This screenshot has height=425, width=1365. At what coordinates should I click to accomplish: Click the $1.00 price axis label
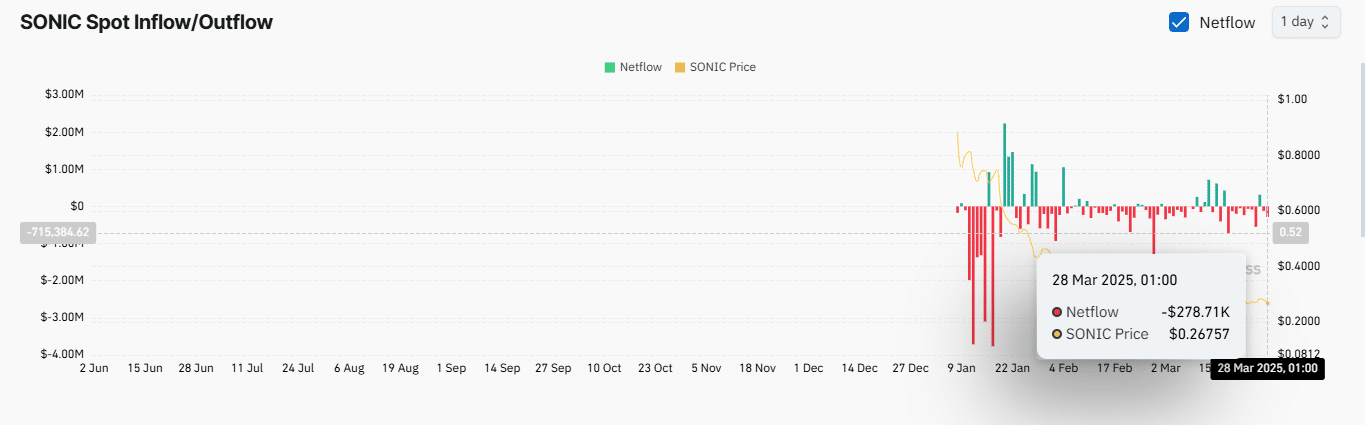click(x=1292, y=99)
